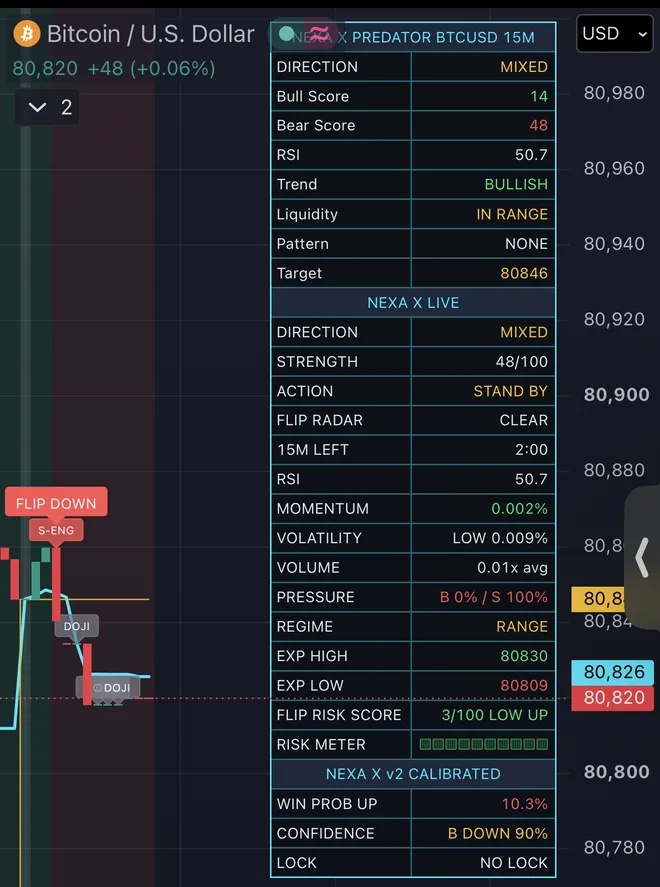Click the Trend value BULLISH
The image size is (660, 887).
point(516,184)
